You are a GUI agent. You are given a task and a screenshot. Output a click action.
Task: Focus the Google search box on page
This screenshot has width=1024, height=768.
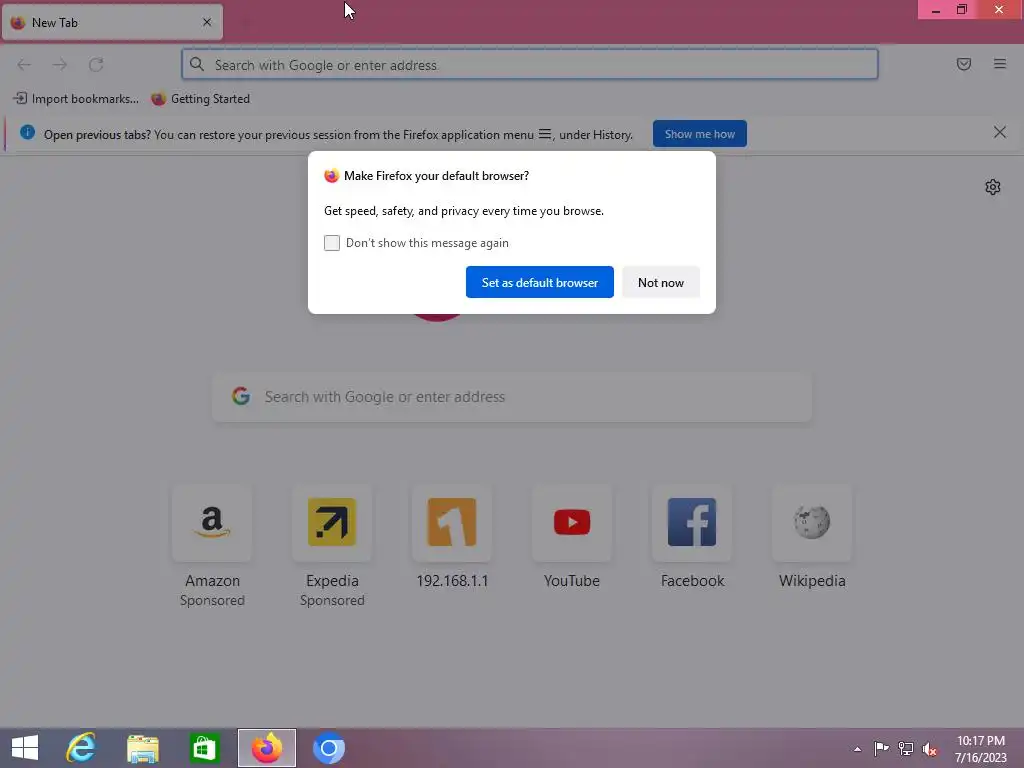(x=512, y=397)
